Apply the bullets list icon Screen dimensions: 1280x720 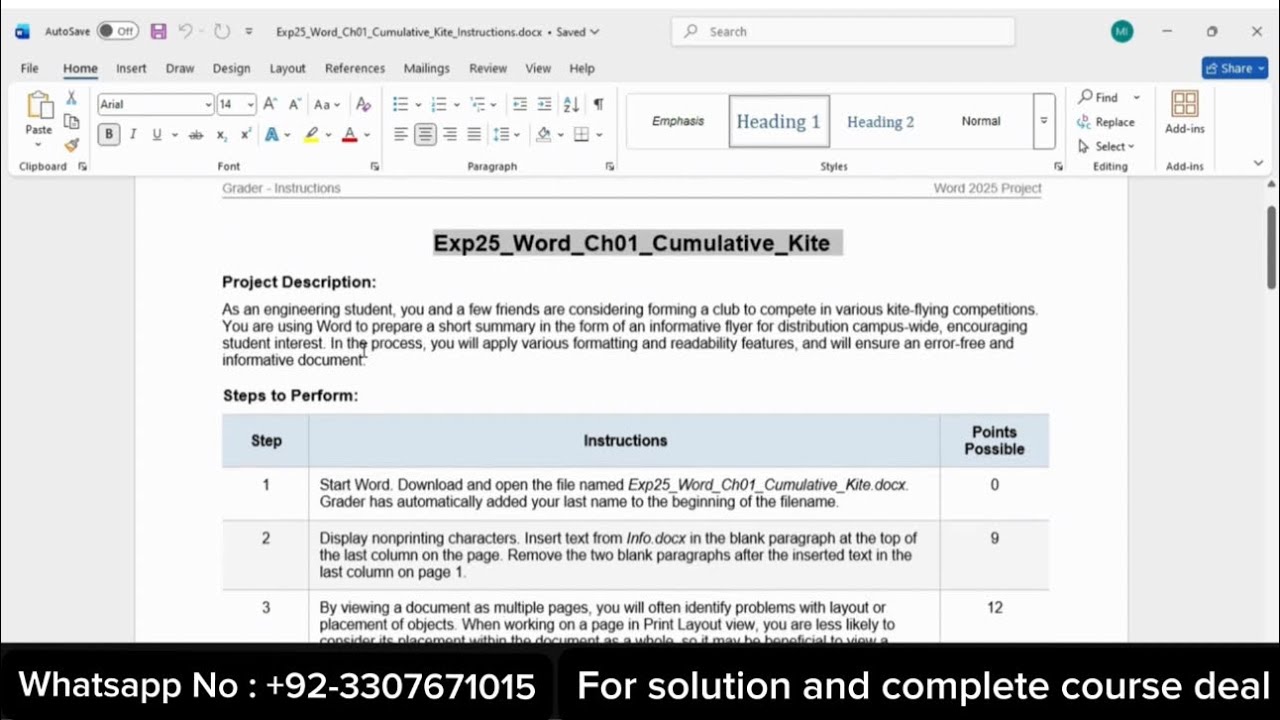click(x=400, y=104)
